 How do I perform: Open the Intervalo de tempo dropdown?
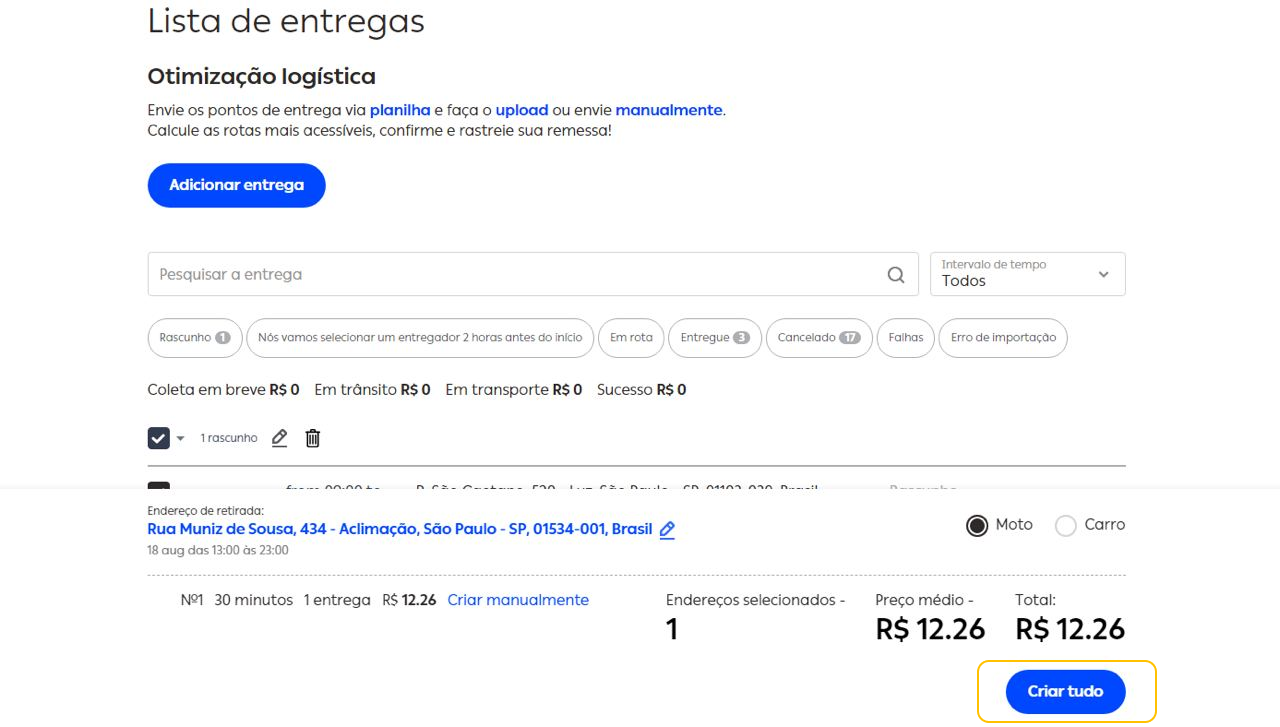[1027, 274]
